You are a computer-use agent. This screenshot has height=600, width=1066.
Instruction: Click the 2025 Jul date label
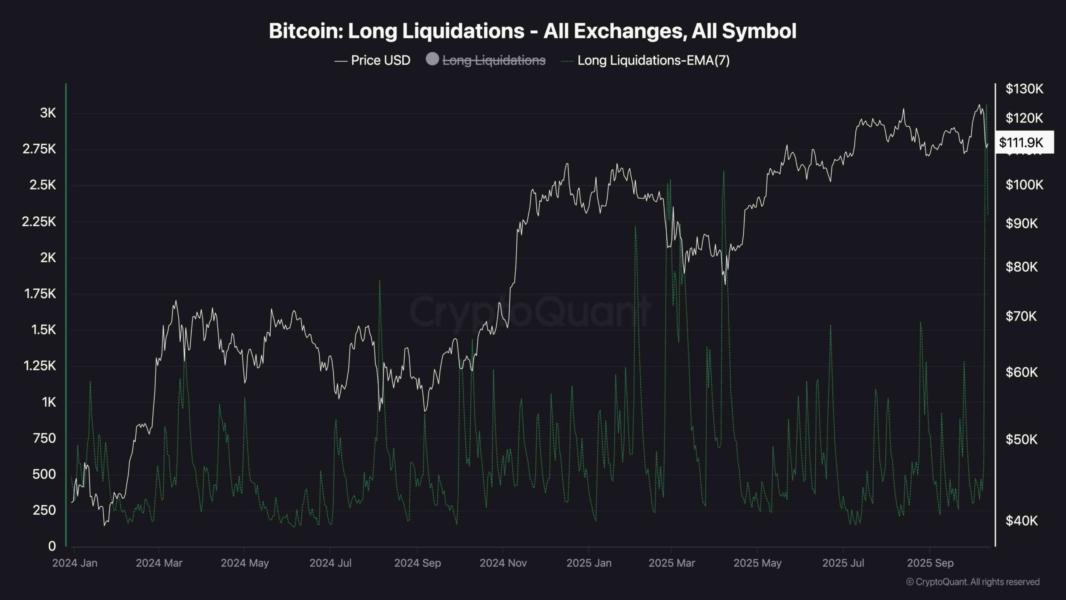point(842,563)
